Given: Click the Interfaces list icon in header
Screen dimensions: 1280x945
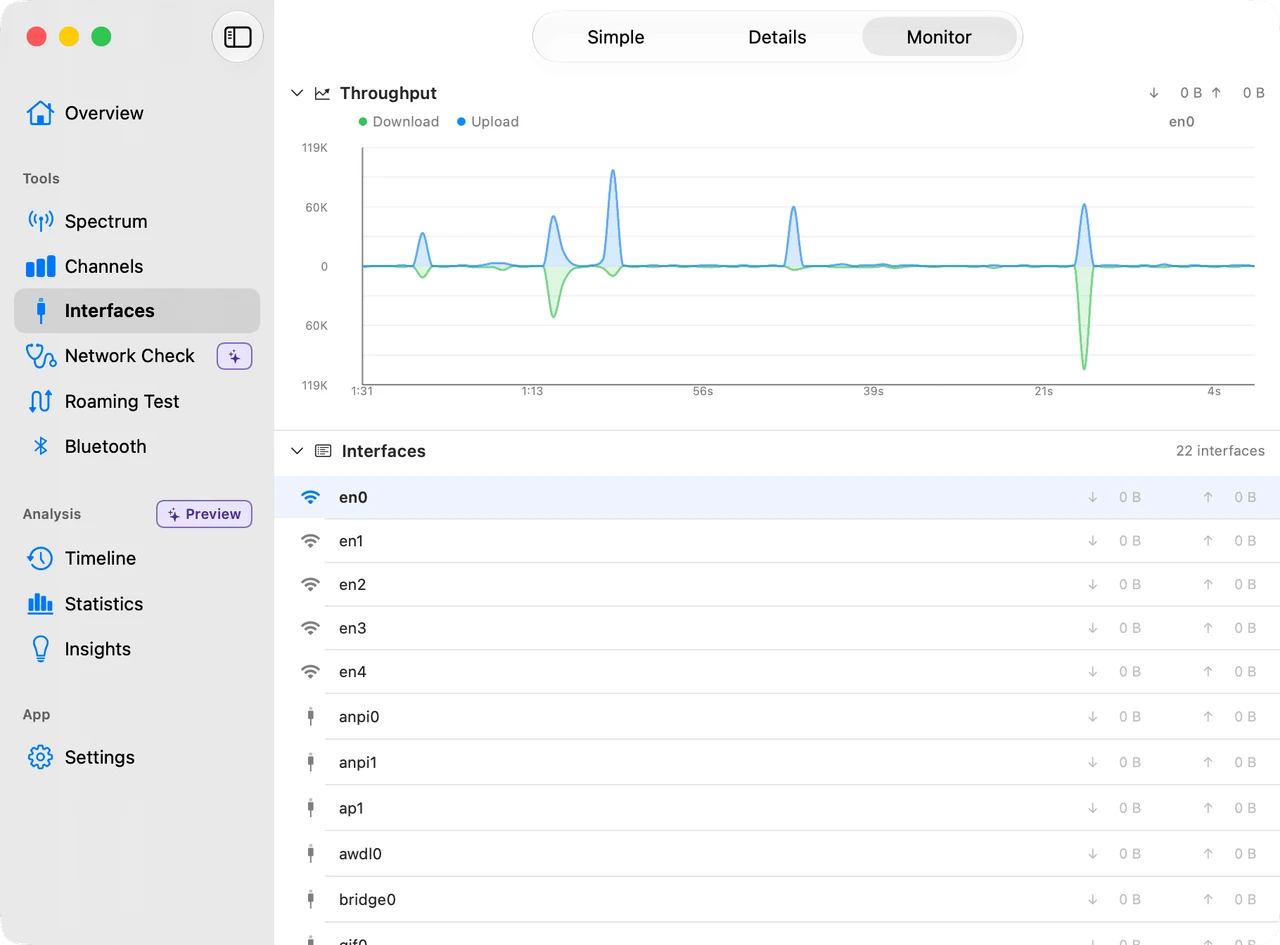Looking at the screenshot, I should [x=323, y=451].
